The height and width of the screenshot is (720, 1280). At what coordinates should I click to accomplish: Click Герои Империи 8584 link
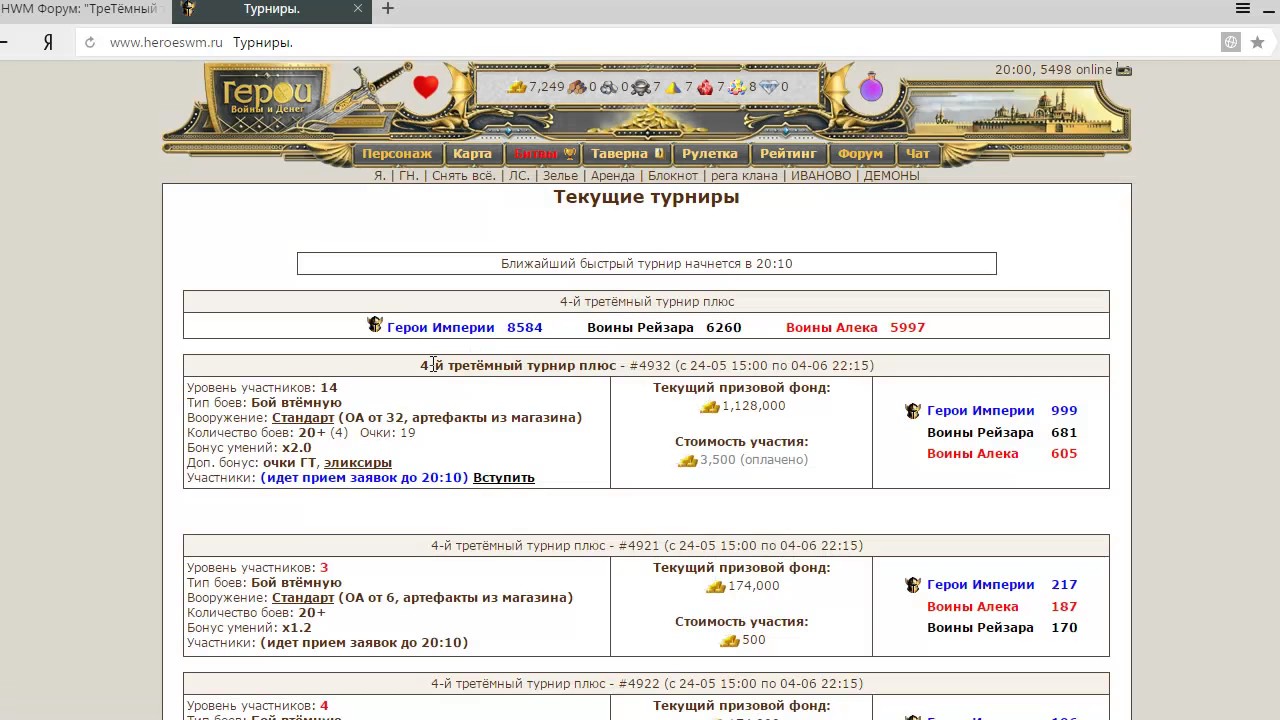click(x=465, y=327)
